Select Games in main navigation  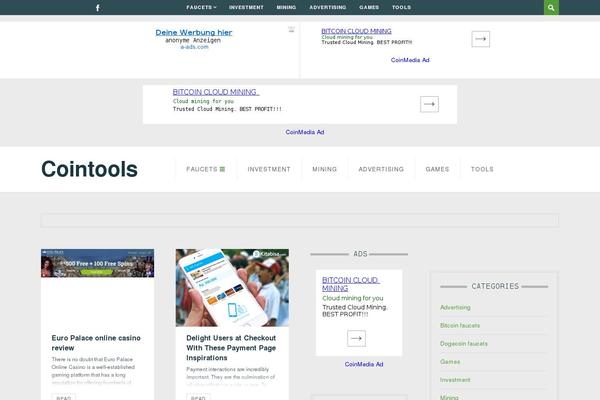point(437,169)
